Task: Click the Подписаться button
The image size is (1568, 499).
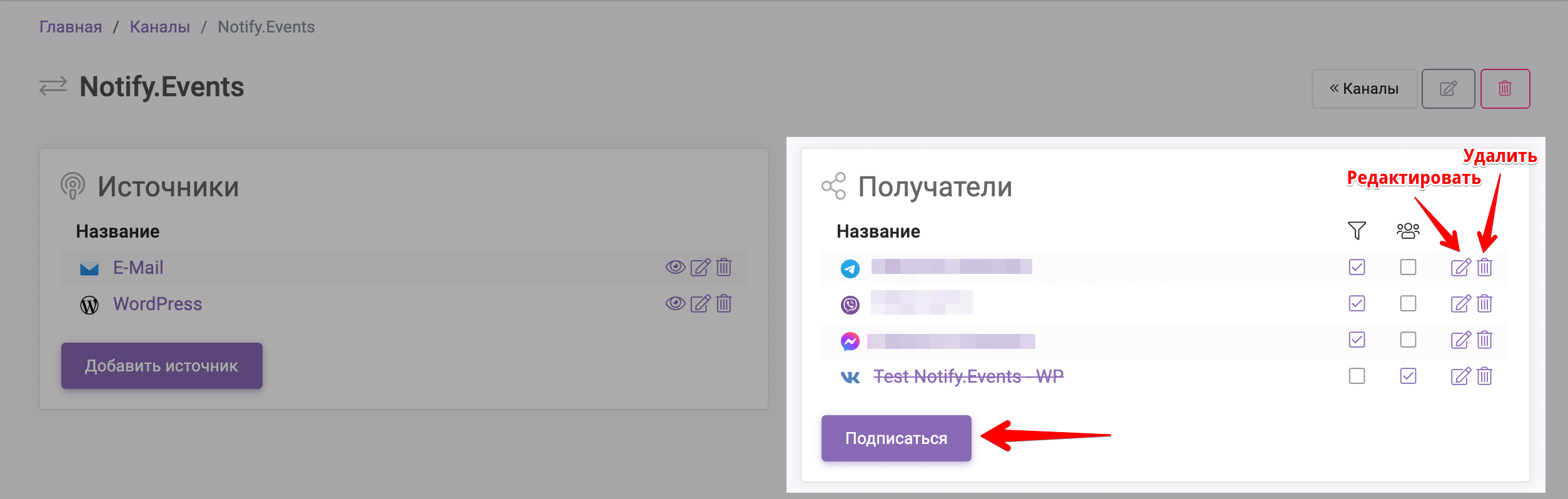Action: [x=896, y=438]
